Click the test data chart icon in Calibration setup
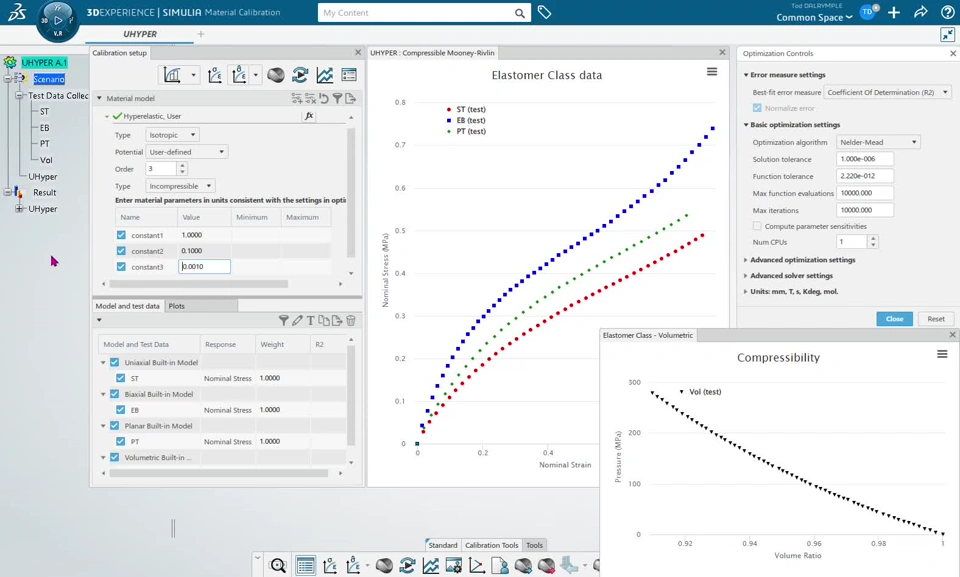The width and height of the screenshot is (960, 577). 172,75
